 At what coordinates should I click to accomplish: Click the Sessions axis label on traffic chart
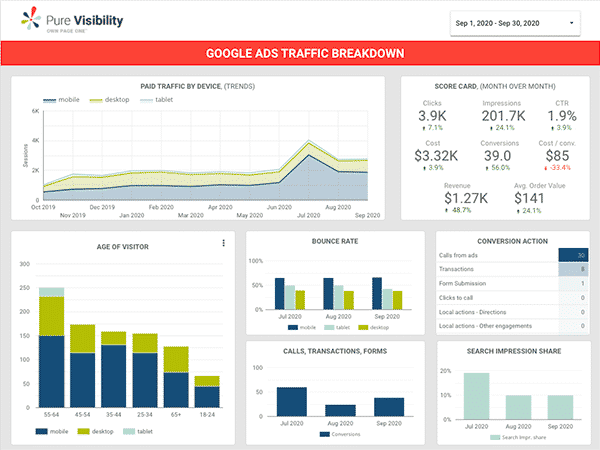coord(26,155)
